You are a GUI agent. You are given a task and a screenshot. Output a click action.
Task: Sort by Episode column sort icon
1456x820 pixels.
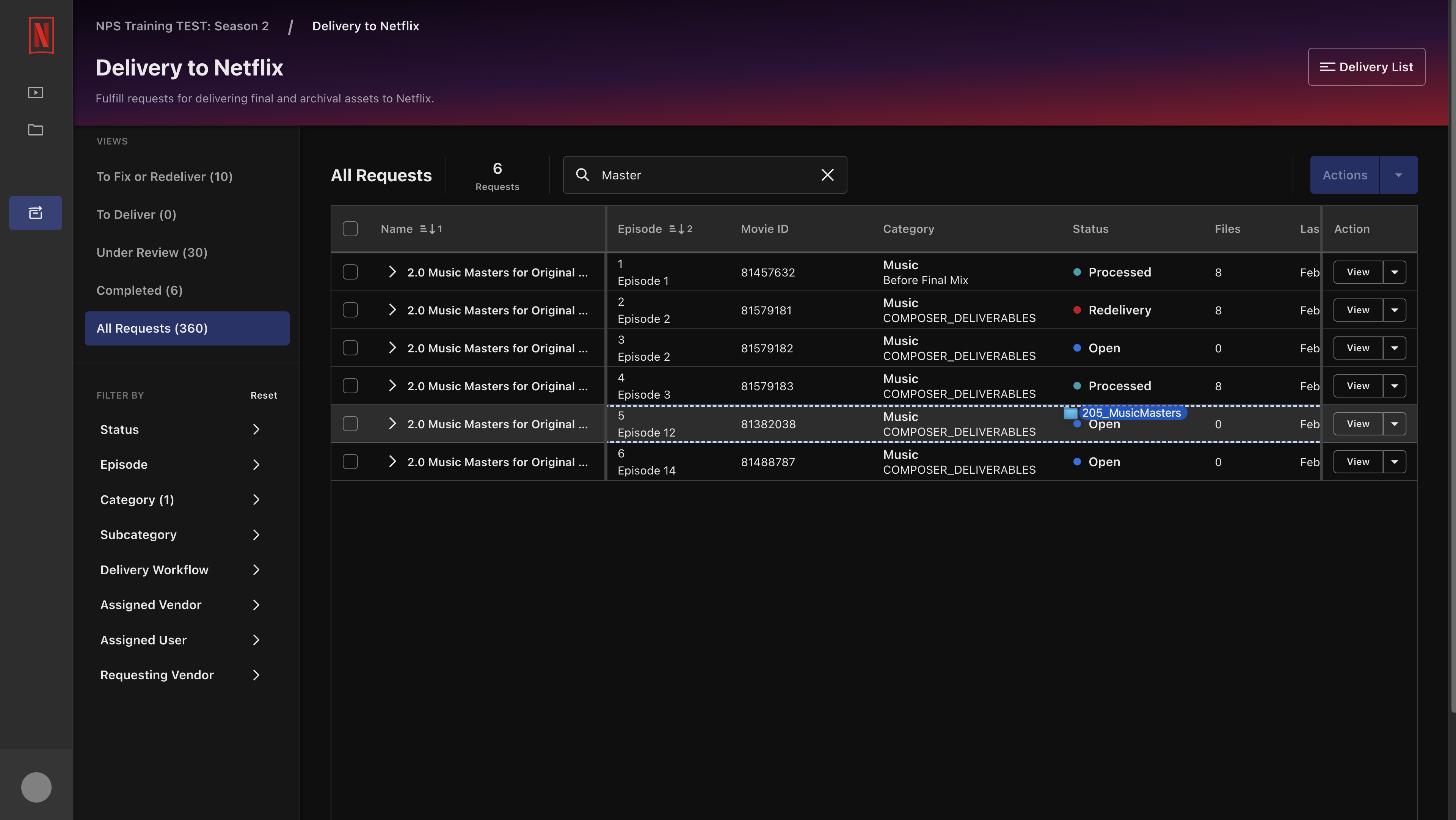681,229
